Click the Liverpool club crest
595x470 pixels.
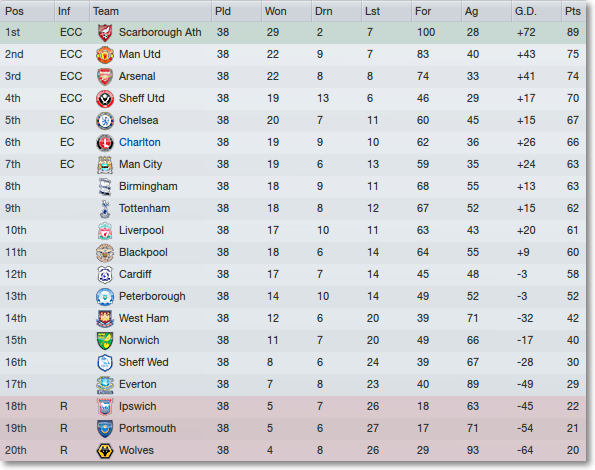click(x=105, y=231)
